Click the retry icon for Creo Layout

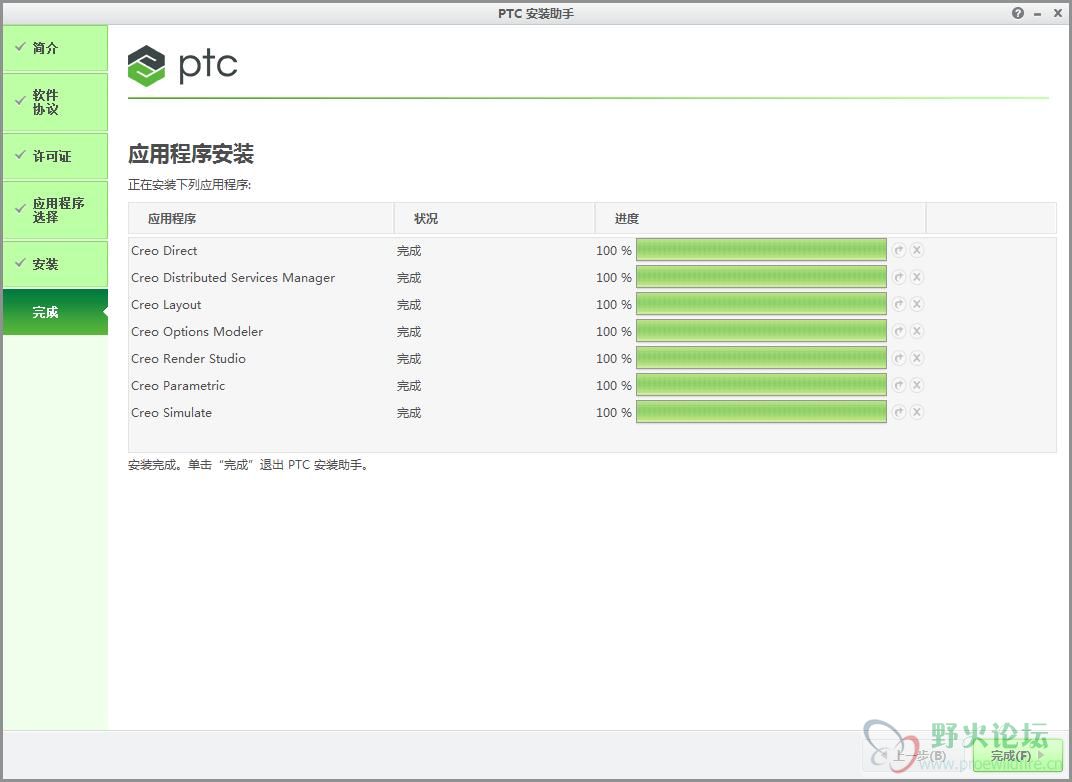[x=899, y=304]
